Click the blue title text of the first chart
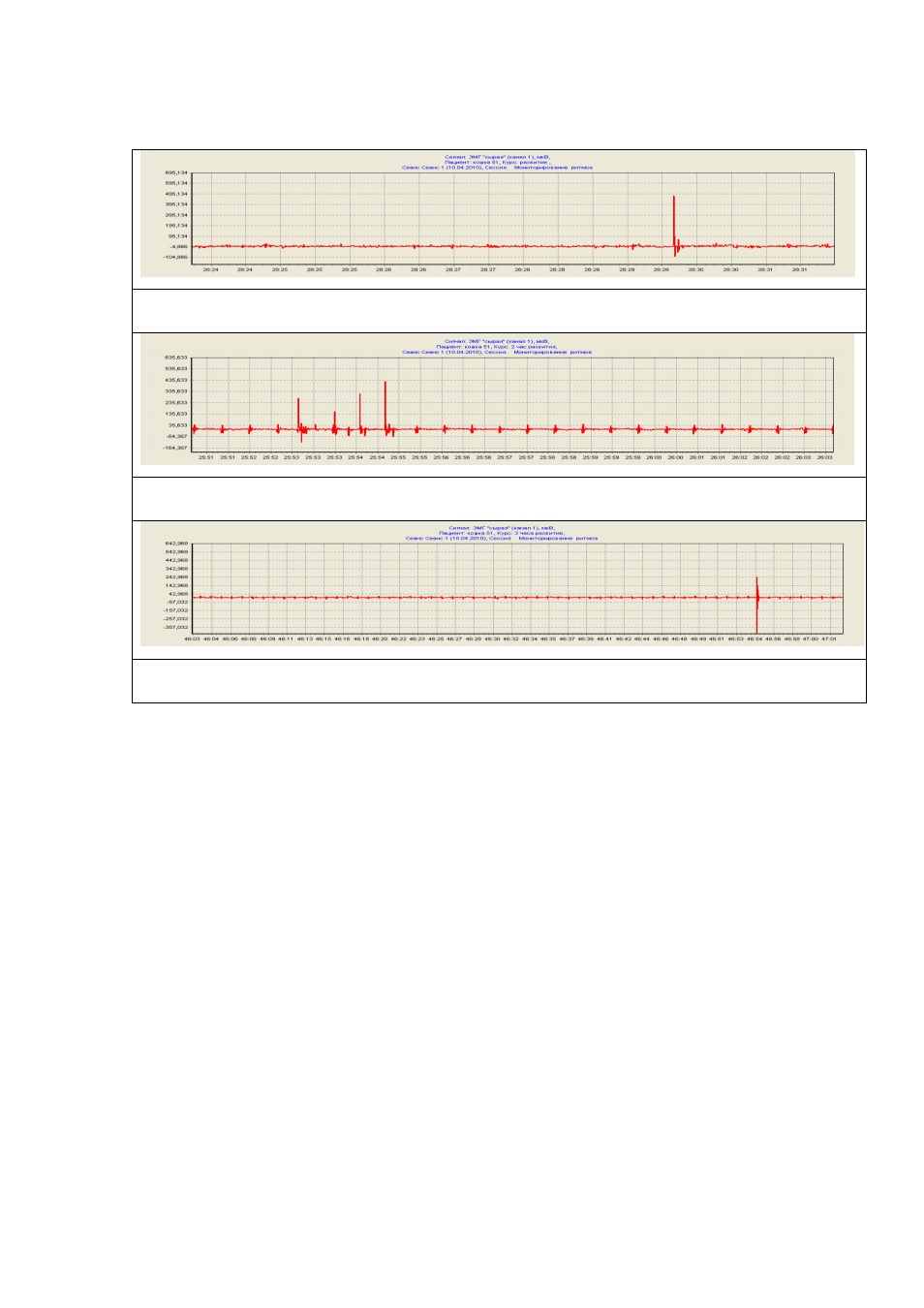 [x=497, y=161]
